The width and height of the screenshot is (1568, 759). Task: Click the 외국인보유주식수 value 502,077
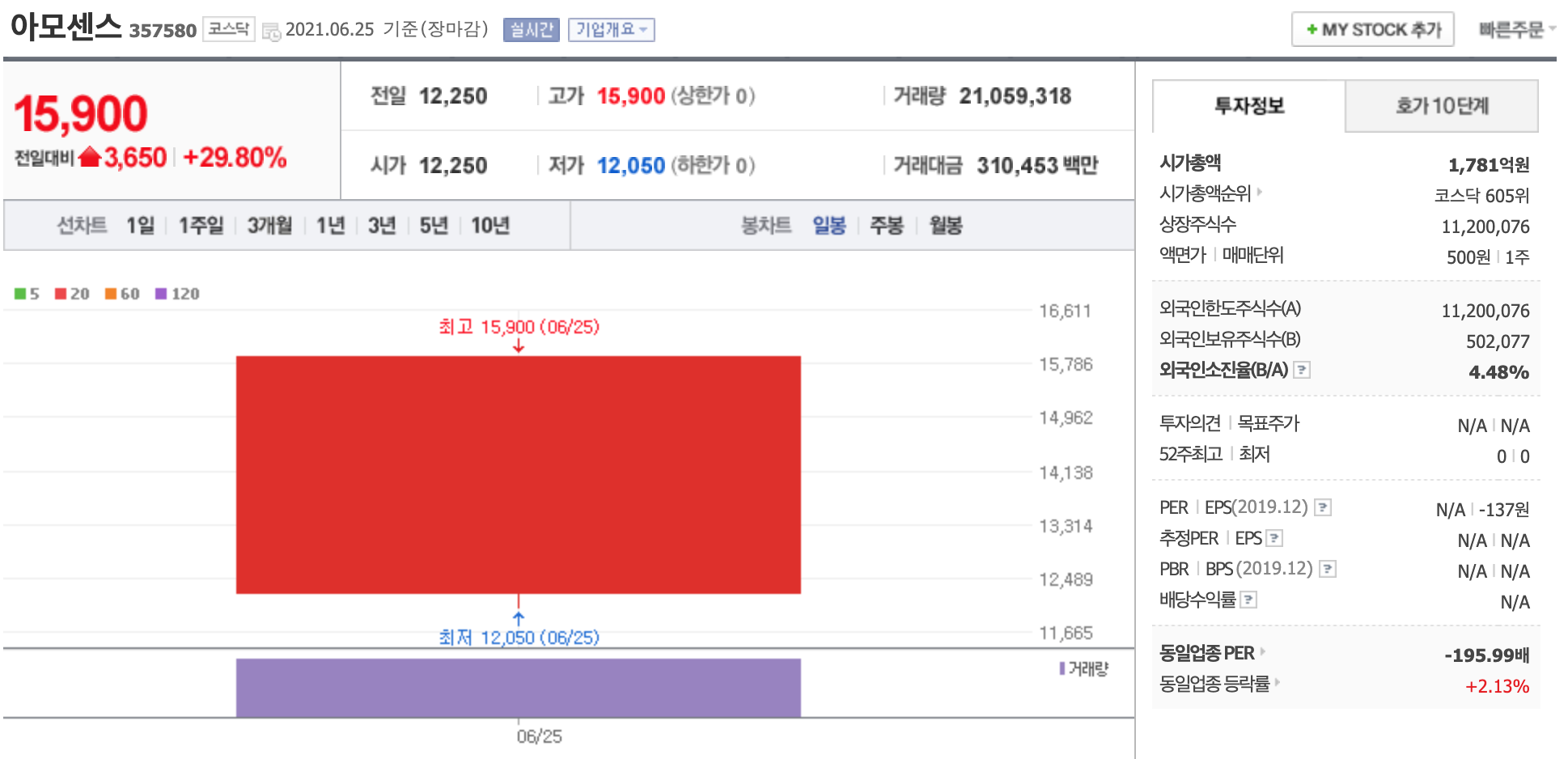pyautogui.click(x=1498, y=341)
